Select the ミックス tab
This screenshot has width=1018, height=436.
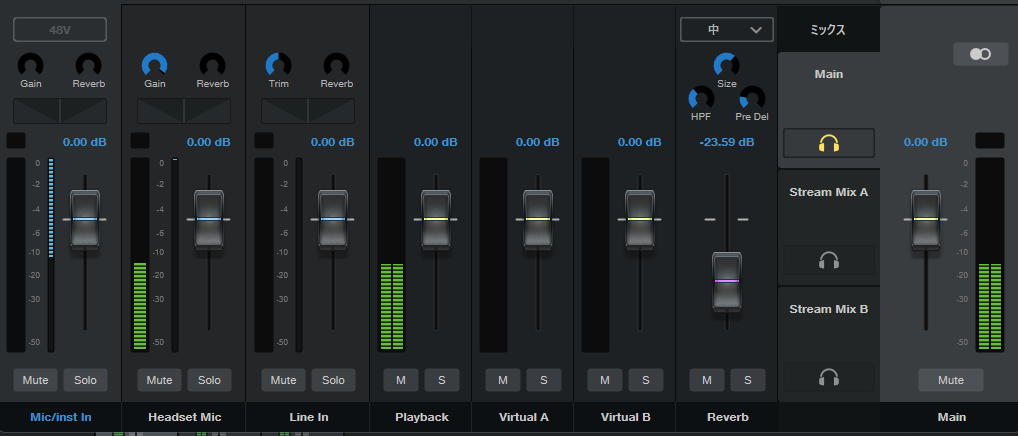828,30
